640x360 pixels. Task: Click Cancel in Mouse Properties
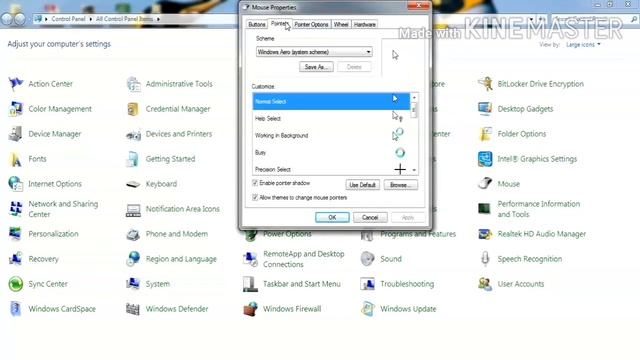(x=370, y=218)
